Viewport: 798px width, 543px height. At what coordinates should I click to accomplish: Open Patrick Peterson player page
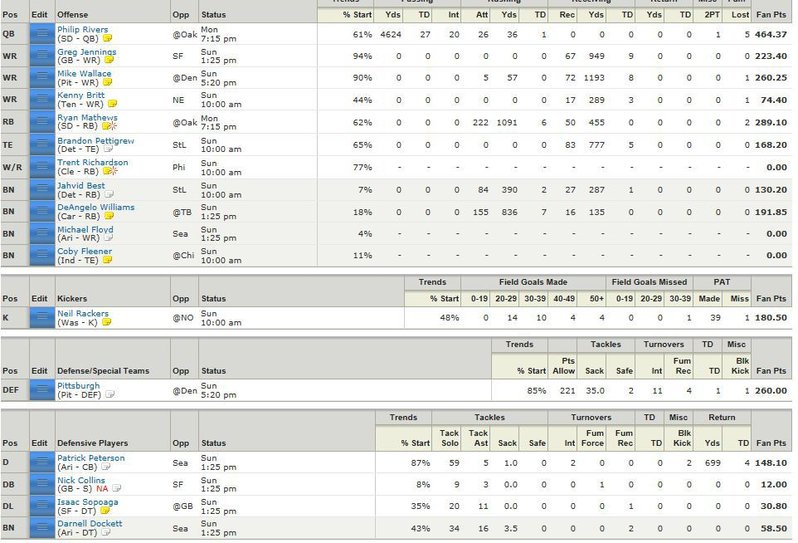(x=91, y=458)
